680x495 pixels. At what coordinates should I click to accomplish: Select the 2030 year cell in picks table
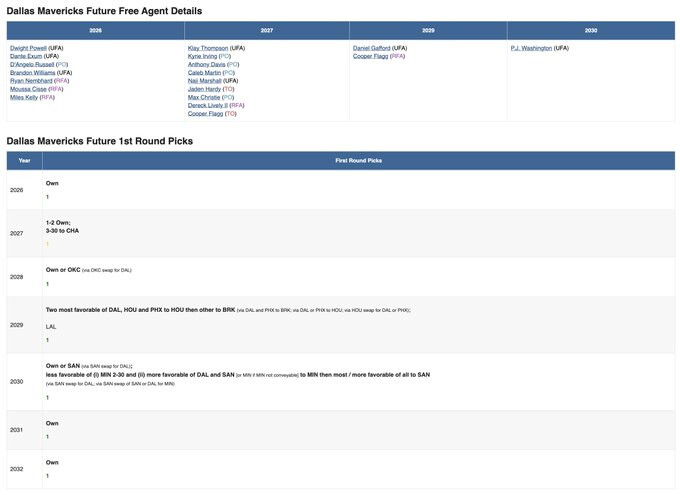coord(24,382)
